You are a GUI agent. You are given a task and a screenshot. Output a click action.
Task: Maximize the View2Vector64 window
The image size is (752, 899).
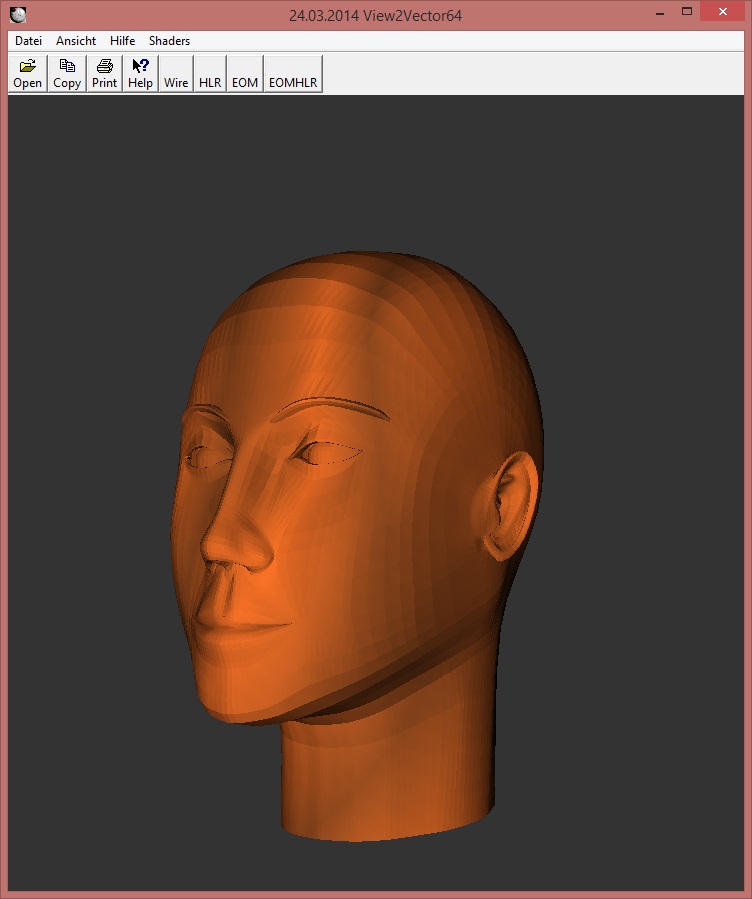click(687, 12)
